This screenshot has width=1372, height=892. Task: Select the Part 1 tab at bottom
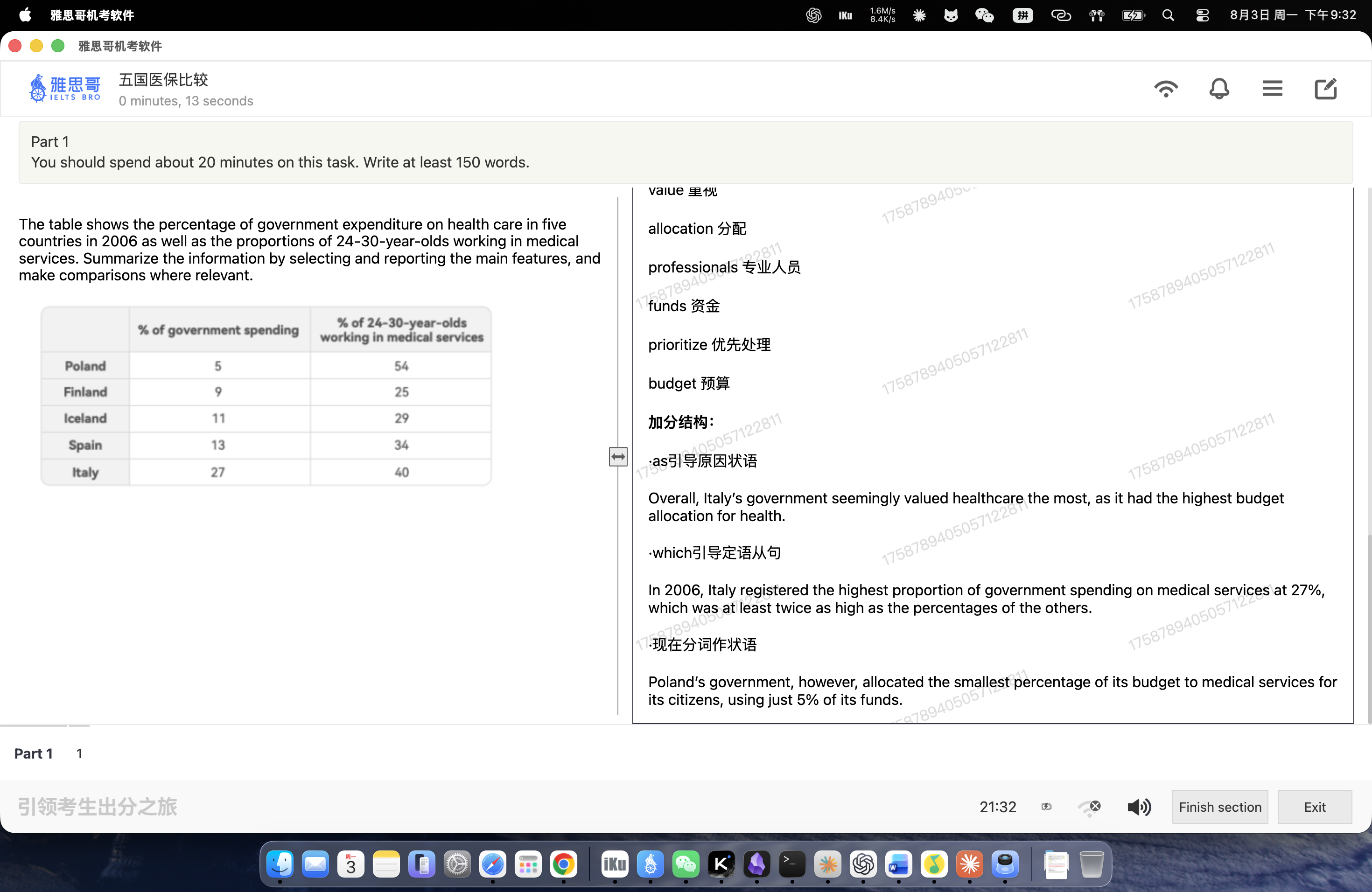(x=34, y=753)
